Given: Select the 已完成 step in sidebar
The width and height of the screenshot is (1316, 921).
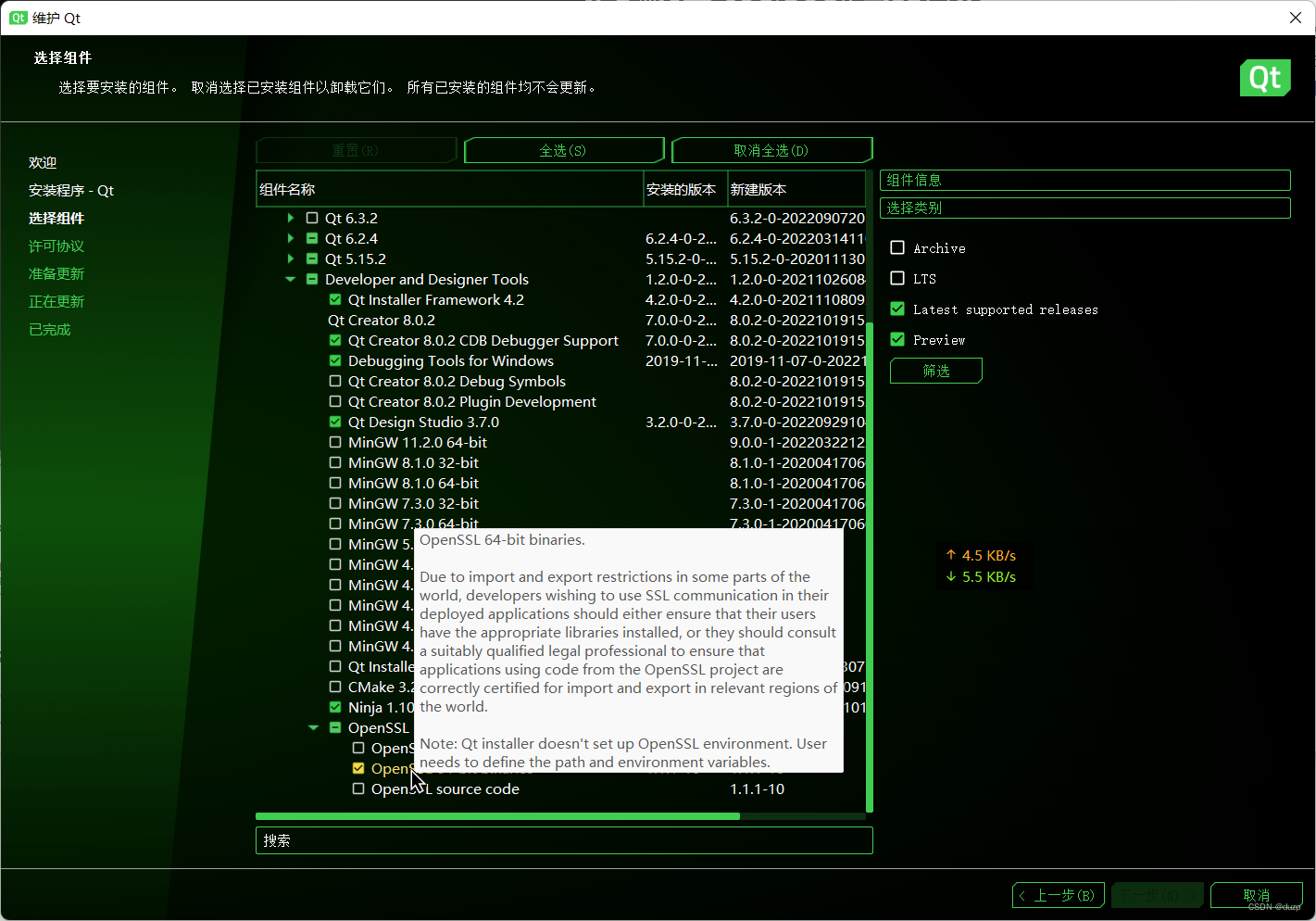Looking at the screenshot, I should pos(49,329).
